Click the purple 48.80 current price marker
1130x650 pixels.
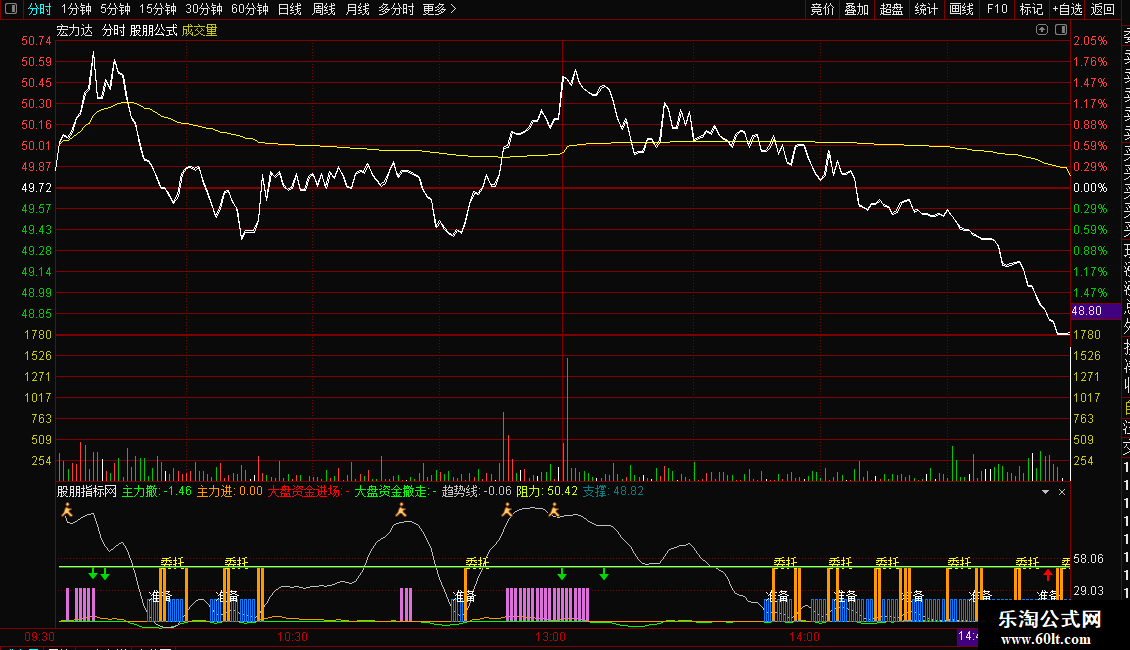1088,311
